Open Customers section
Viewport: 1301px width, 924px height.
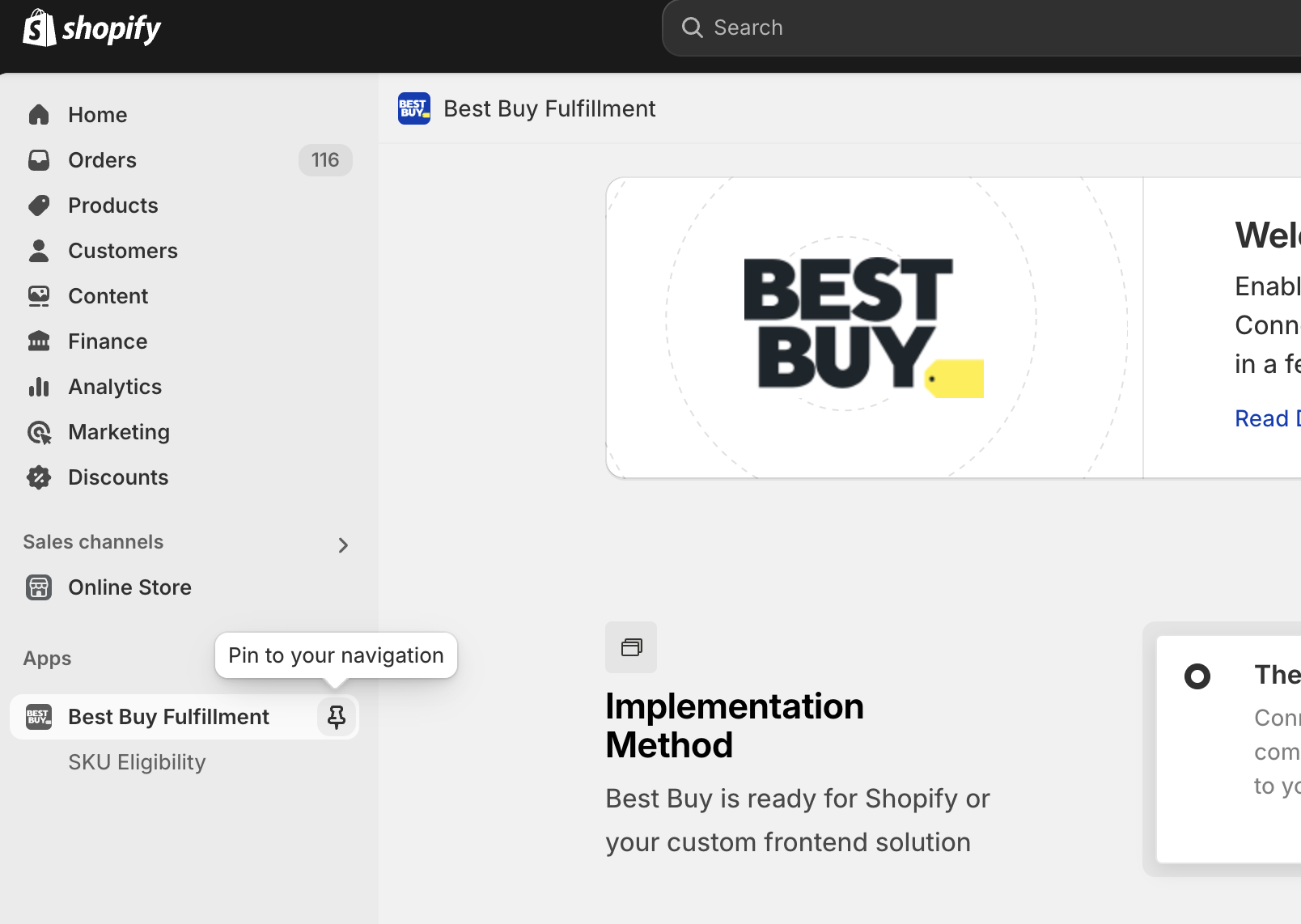click(122, 251)
